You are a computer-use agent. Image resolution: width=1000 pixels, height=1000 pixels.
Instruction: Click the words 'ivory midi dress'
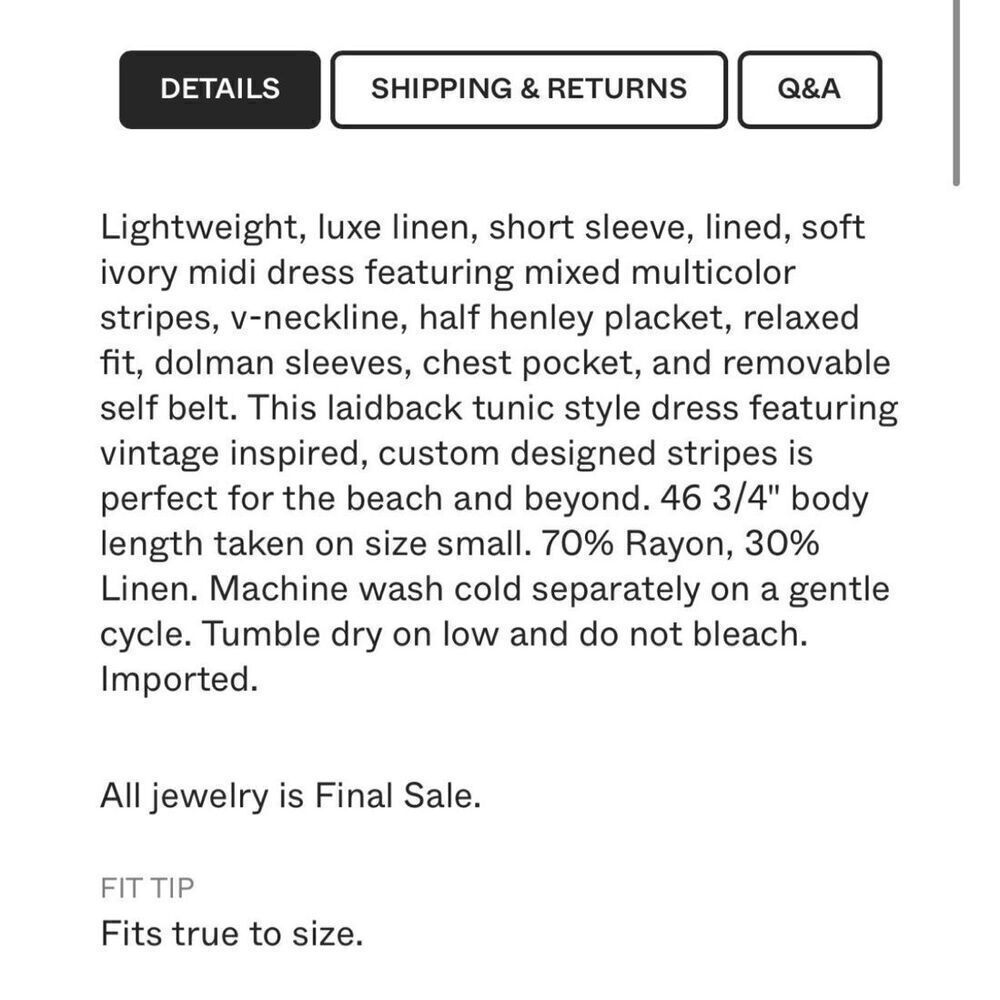tap(227, 273)
